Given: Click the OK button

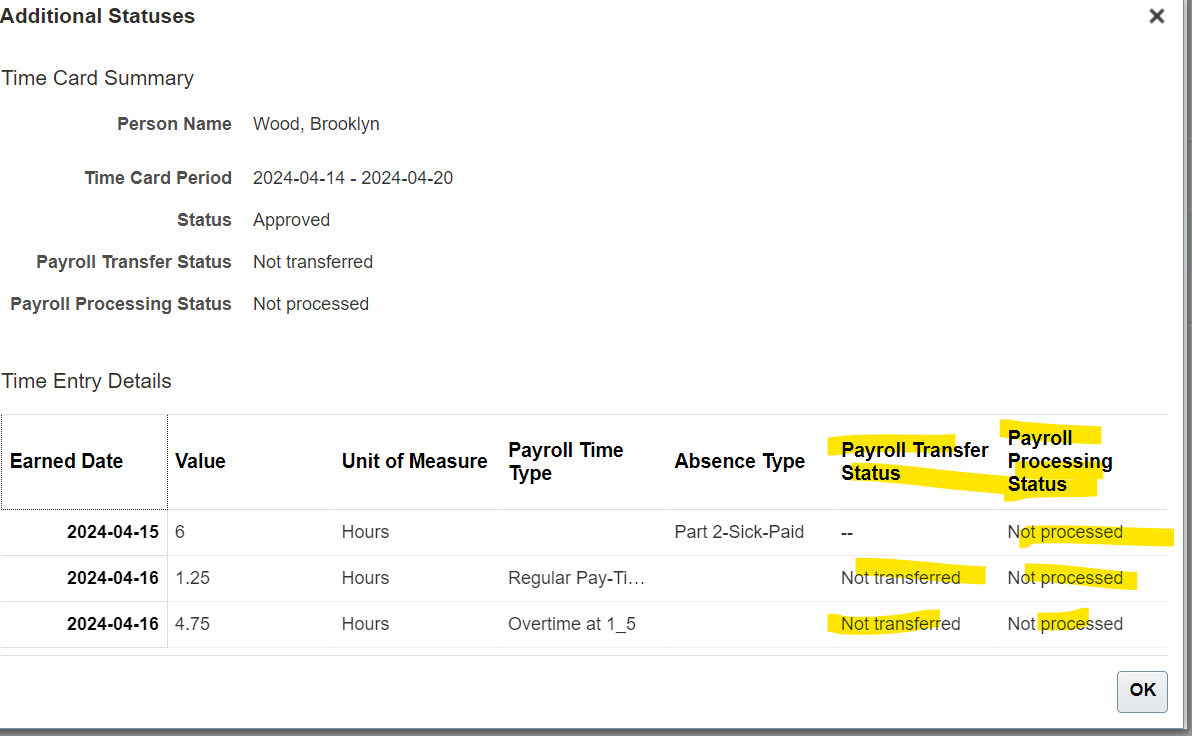Looking at the screenshot, I should [x=1141, y=691].
